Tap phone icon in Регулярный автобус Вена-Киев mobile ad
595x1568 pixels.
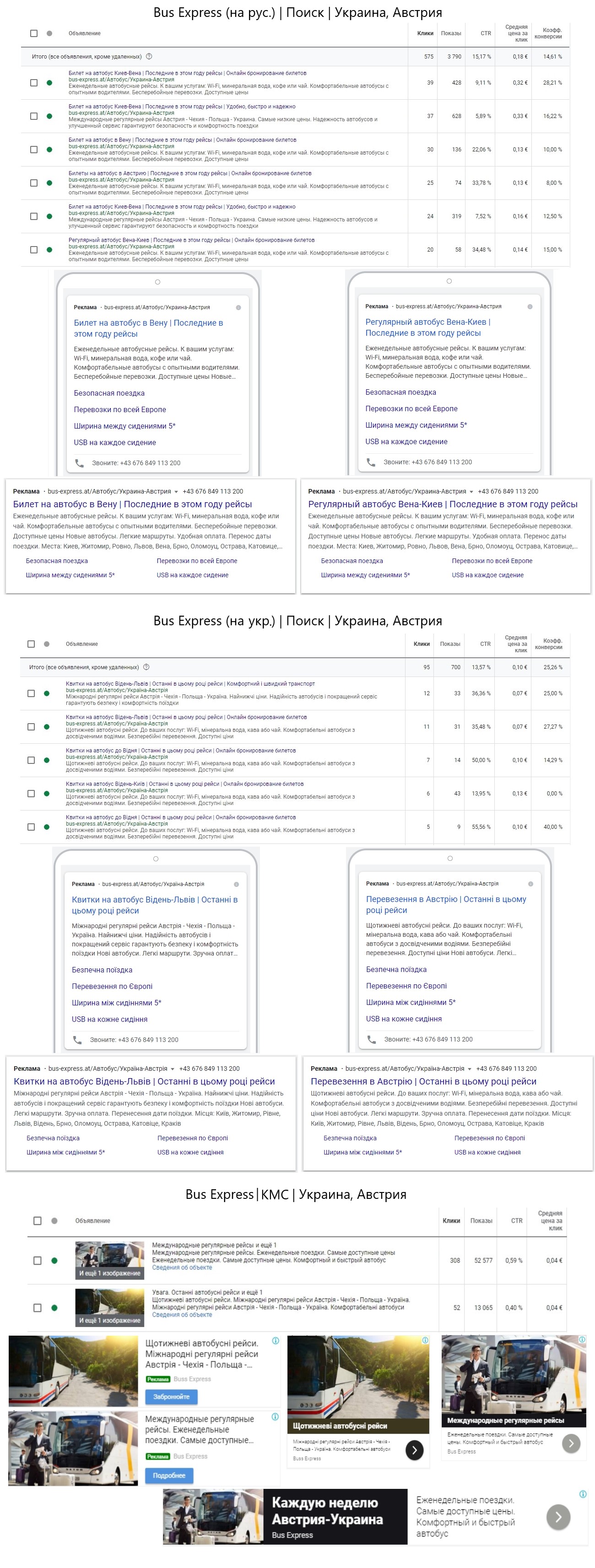tap(371, 462)
